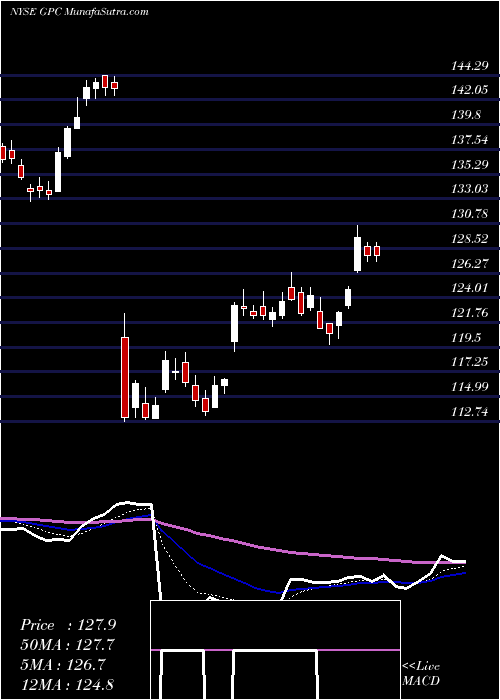The width and height of the screenshot is (500, 700).
Task: Click the 5MA : 126.7 readout
Action: [x=63, y=665]
